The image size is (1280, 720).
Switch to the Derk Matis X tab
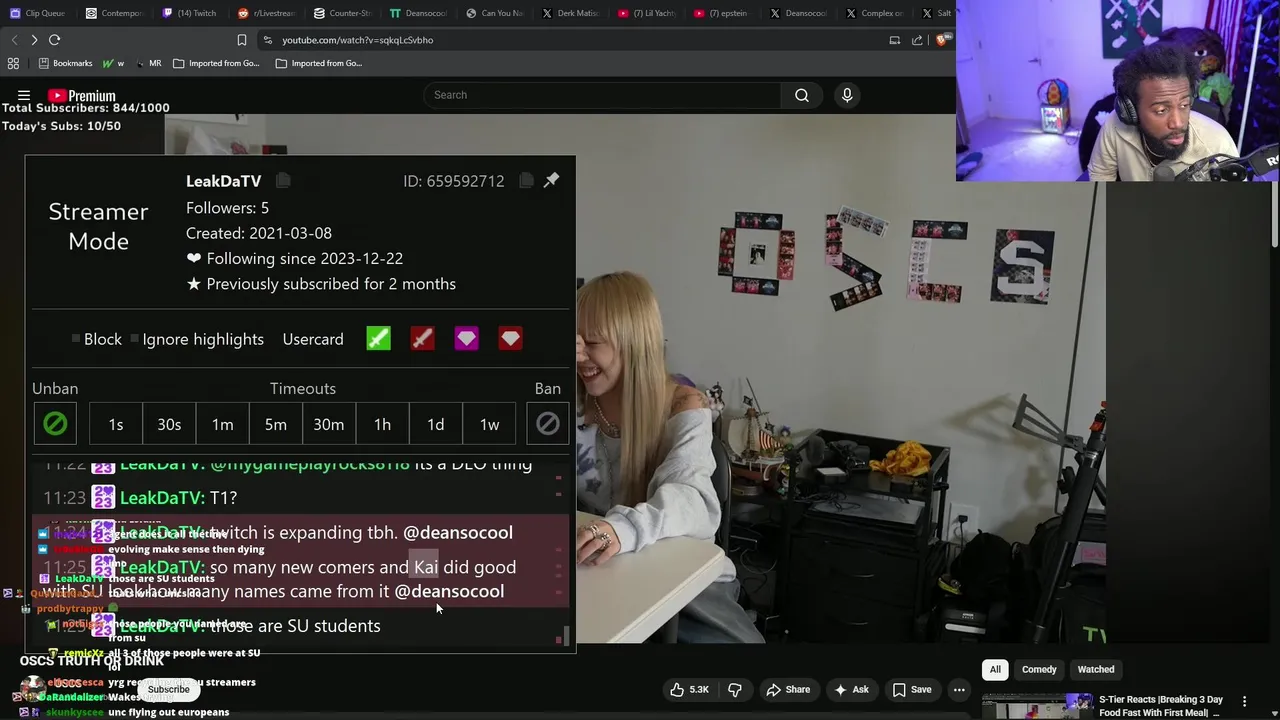571,13
